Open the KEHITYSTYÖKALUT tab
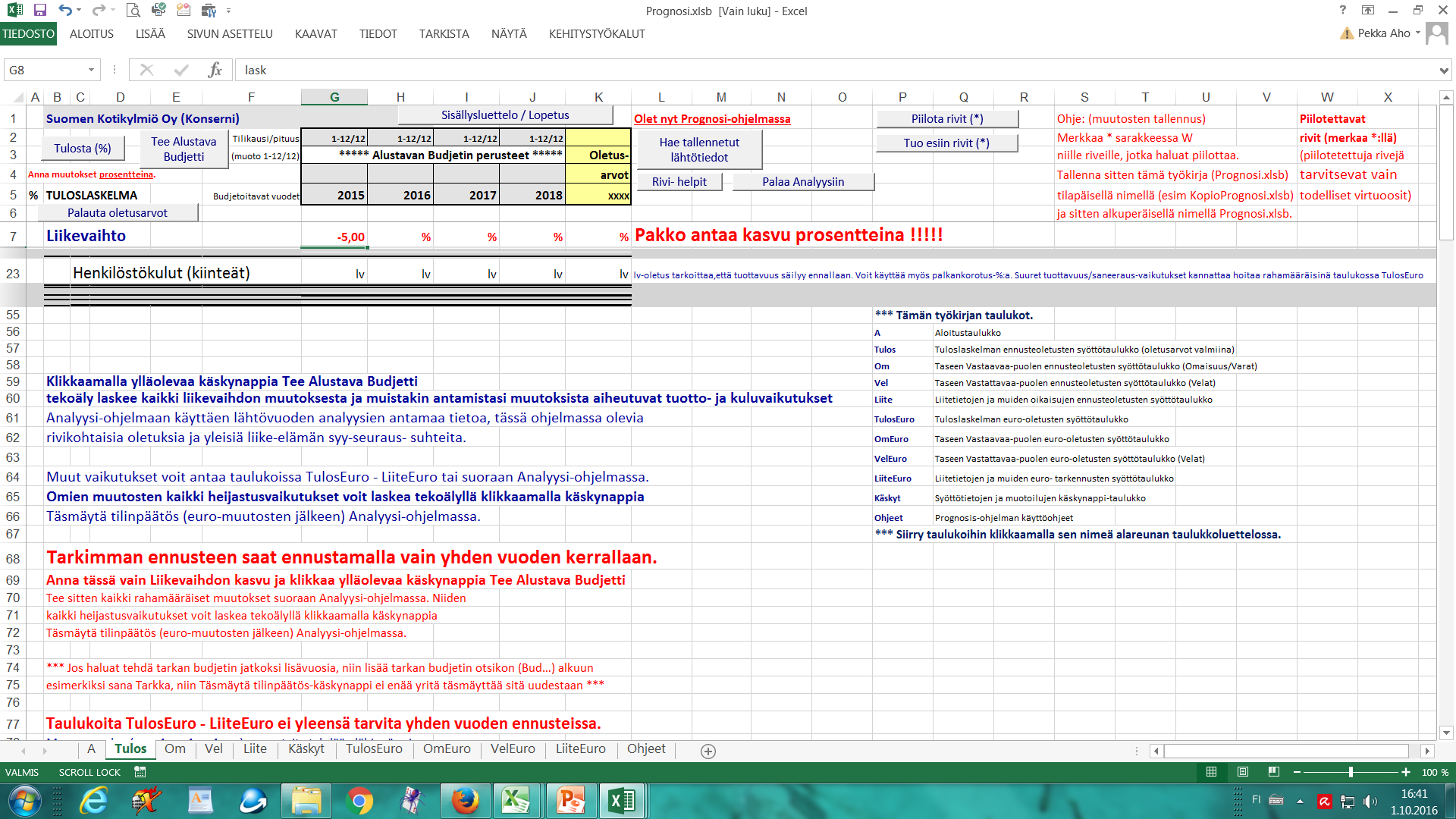 click(x=597, y=34)
